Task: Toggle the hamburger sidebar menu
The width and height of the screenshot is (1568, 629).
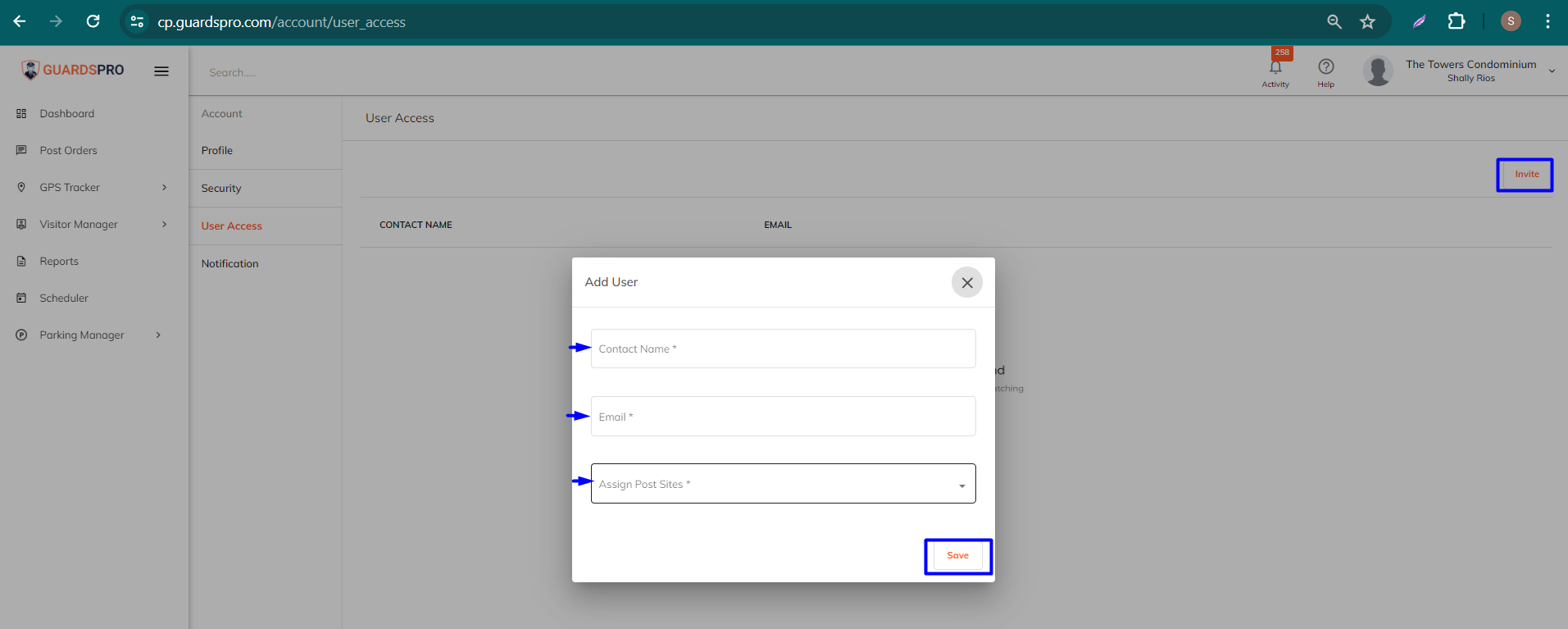Action: tap(161, 71)
